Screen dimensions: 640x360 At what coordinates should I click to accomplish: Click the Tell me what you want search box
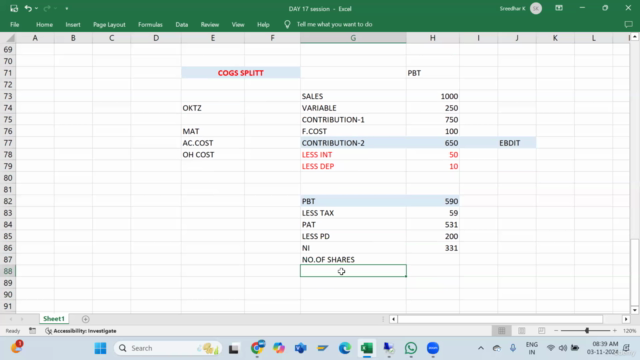click(x=334, y=24)
